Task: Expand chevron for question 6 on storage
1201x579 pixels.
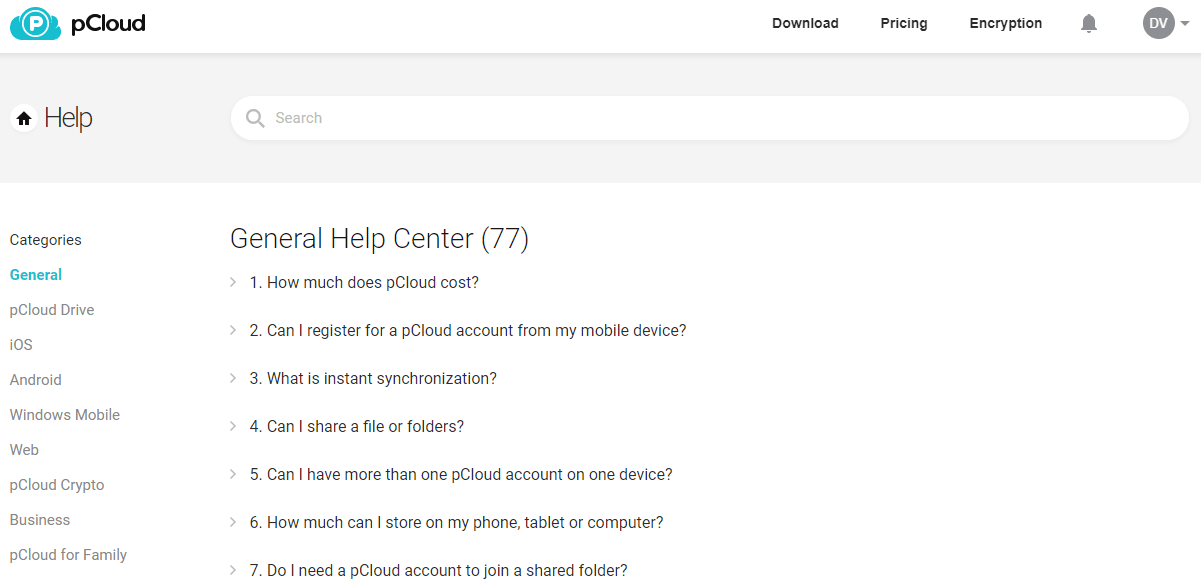Action: (x=233, y=522)
